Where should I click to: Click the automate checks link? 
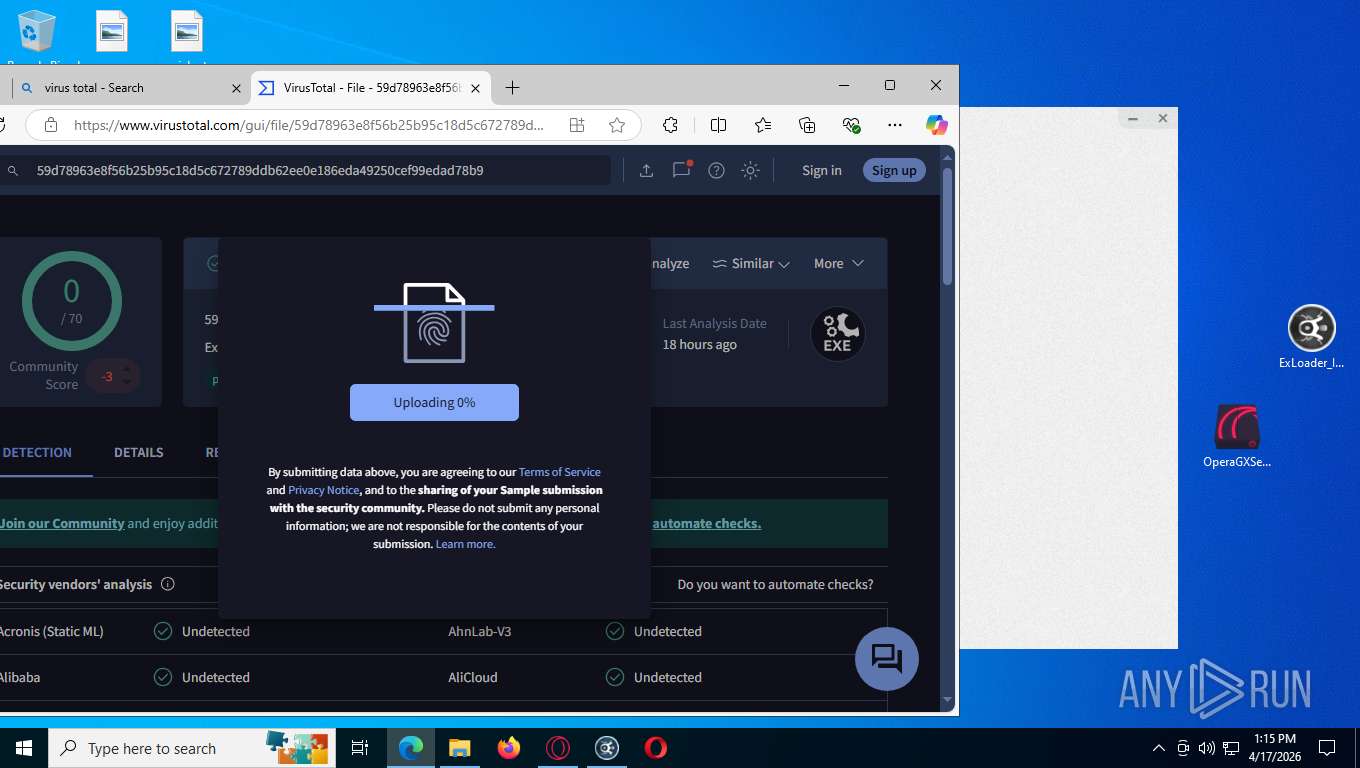click(x=707, y=523)
